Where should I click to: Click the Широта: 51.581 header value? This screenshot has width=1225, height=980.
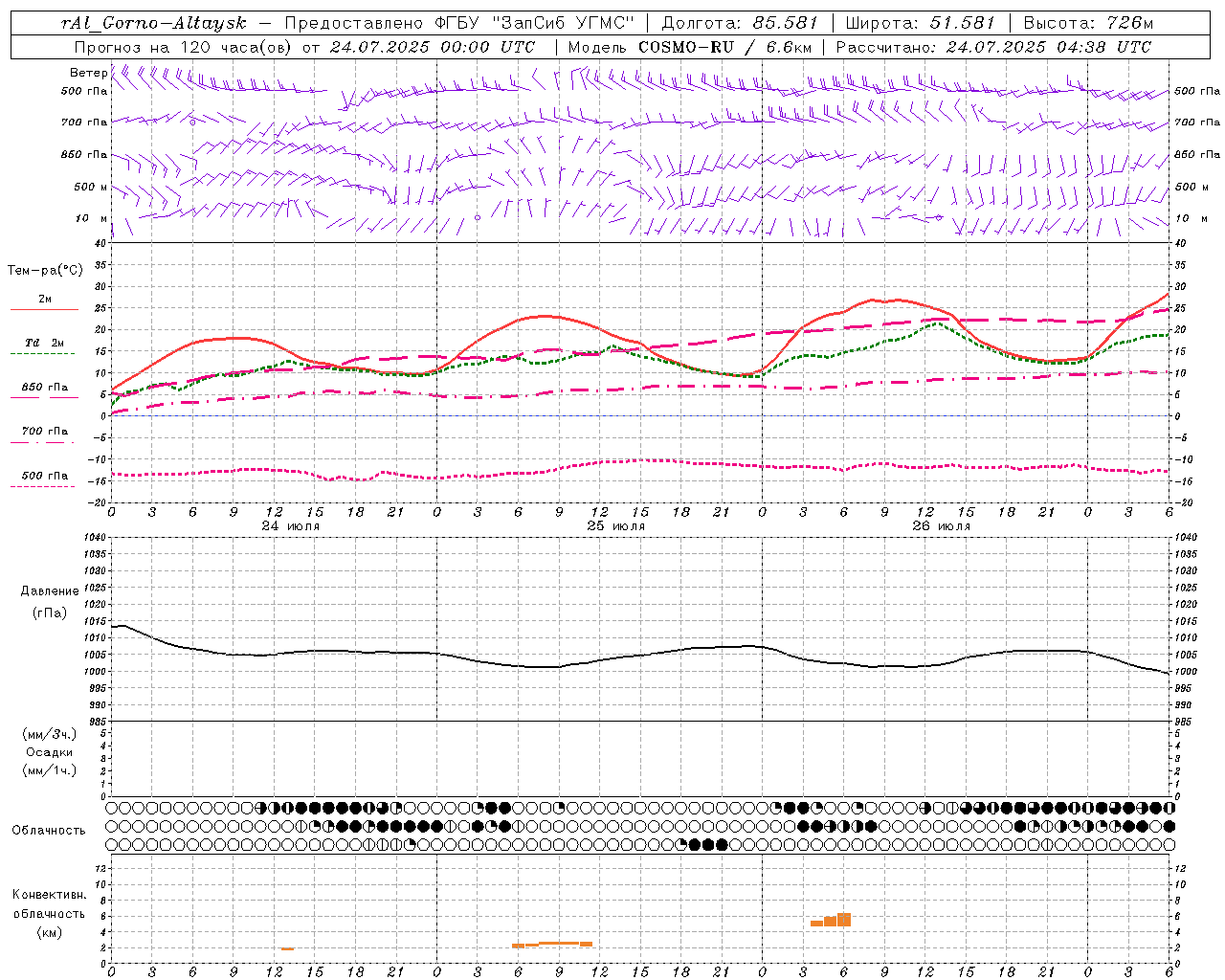click(920, 23)
